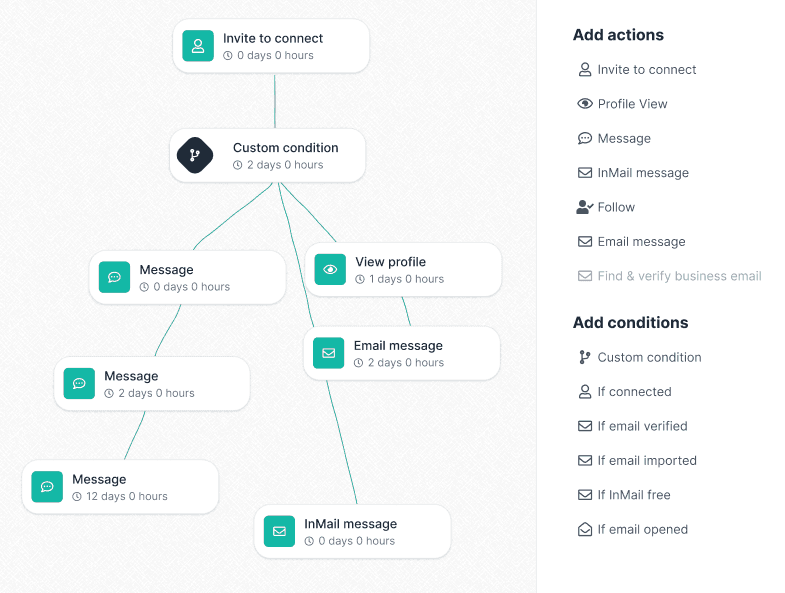
Task: Add the Message action from sidebar
Action: 623,139
